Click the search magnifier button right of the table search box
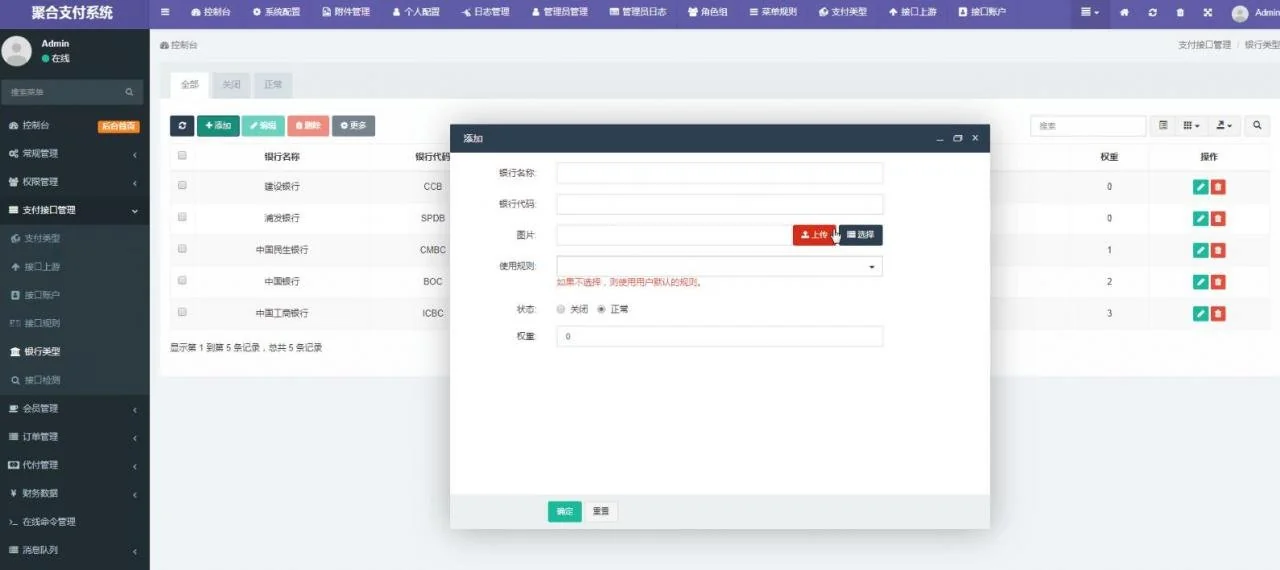 1257,126
